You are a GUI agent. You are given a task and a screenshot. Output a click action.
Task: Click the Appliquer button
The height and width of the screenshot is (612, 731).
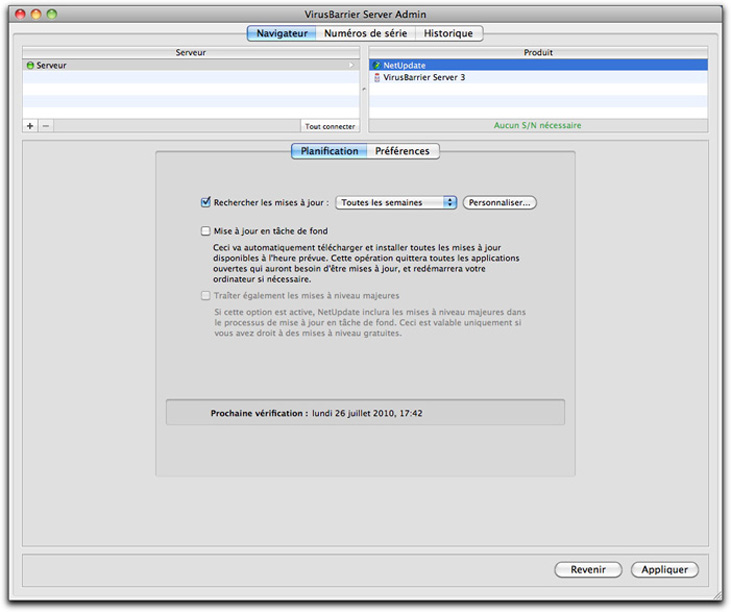point(664,570)
